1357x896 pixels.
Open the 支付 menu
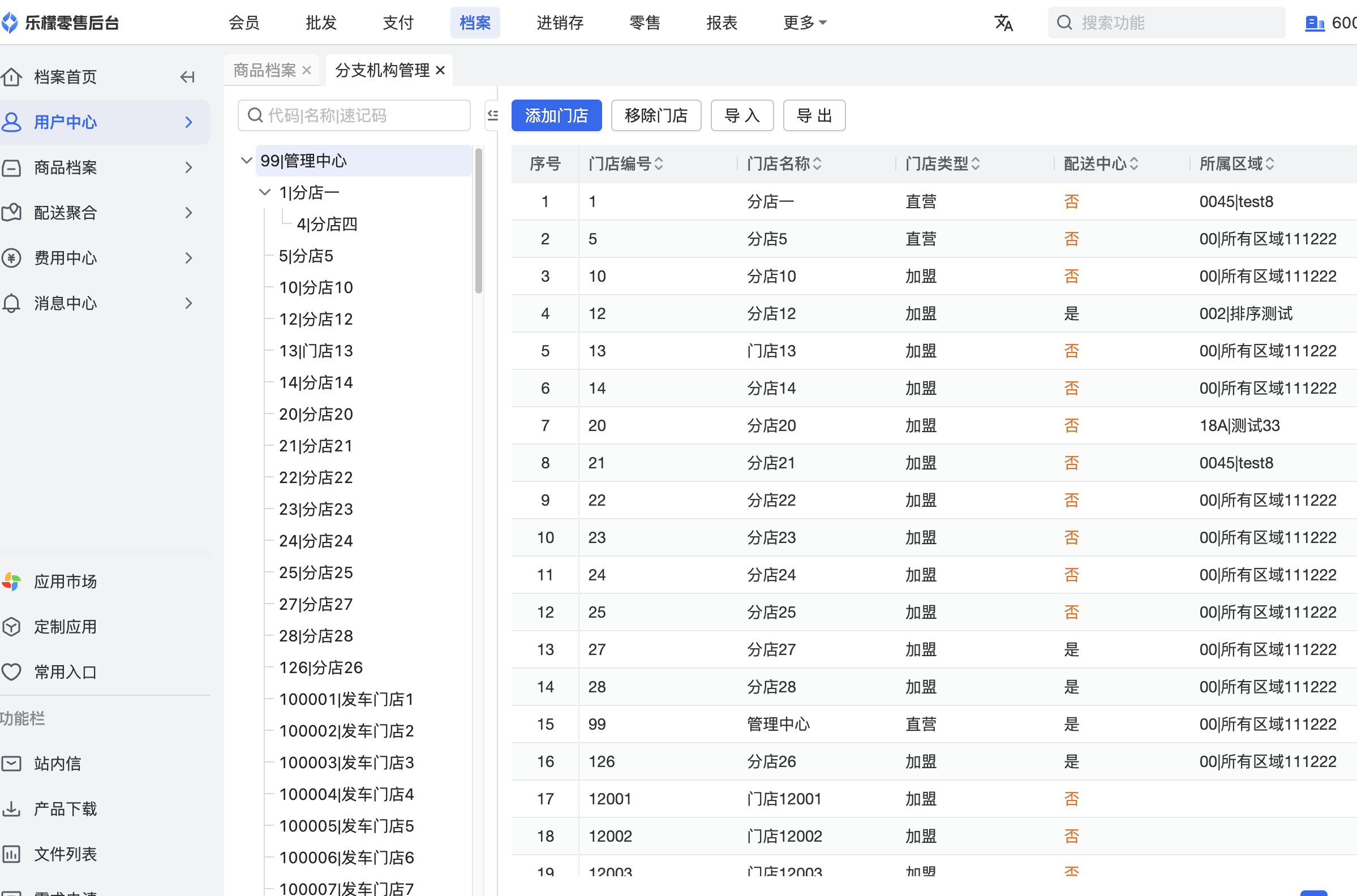(398, 23)
